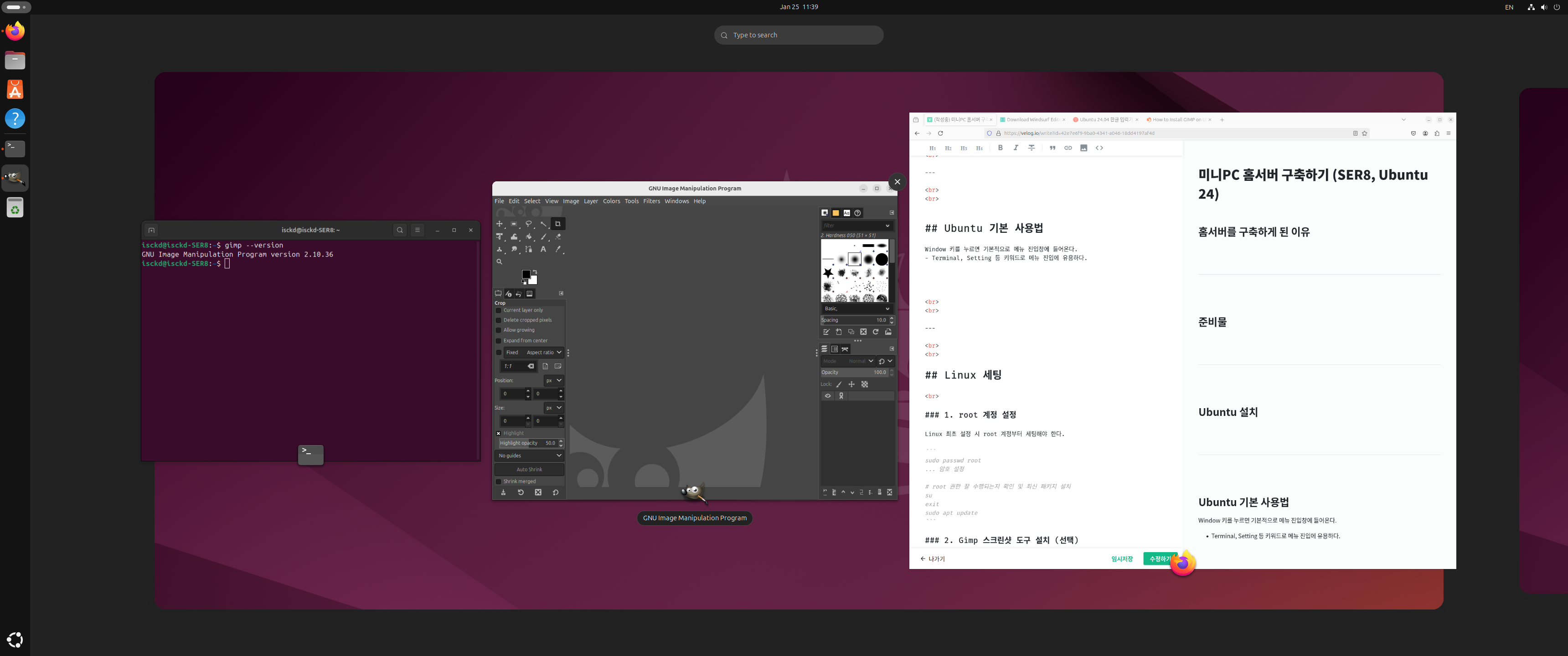
Task: Open the Fonts tab in brushes dock
Action: coord(846,213)
